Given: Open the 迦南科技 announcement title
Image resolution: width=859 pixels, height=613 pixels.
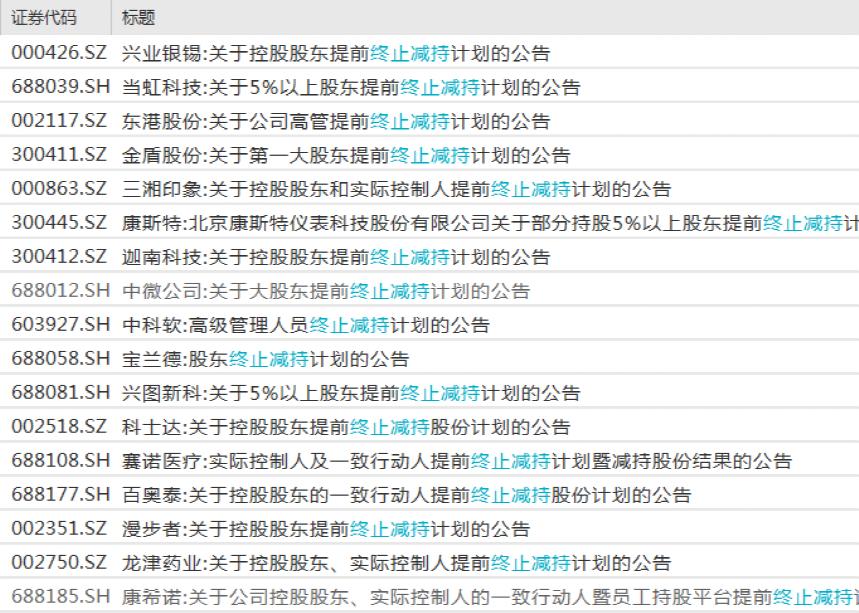Looking at the screenshot, I should (336, 257).
